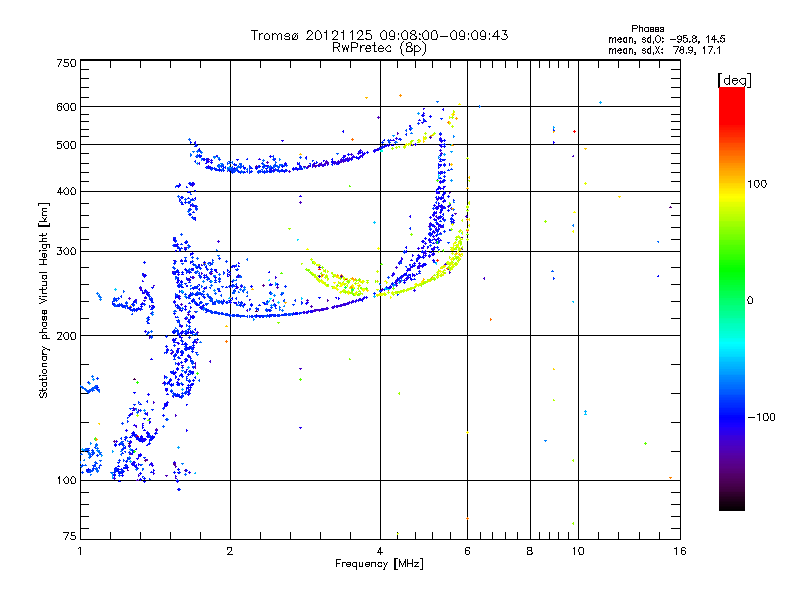Click the colorbar label '-100'
Screen dimensions: 800x600
762,417
